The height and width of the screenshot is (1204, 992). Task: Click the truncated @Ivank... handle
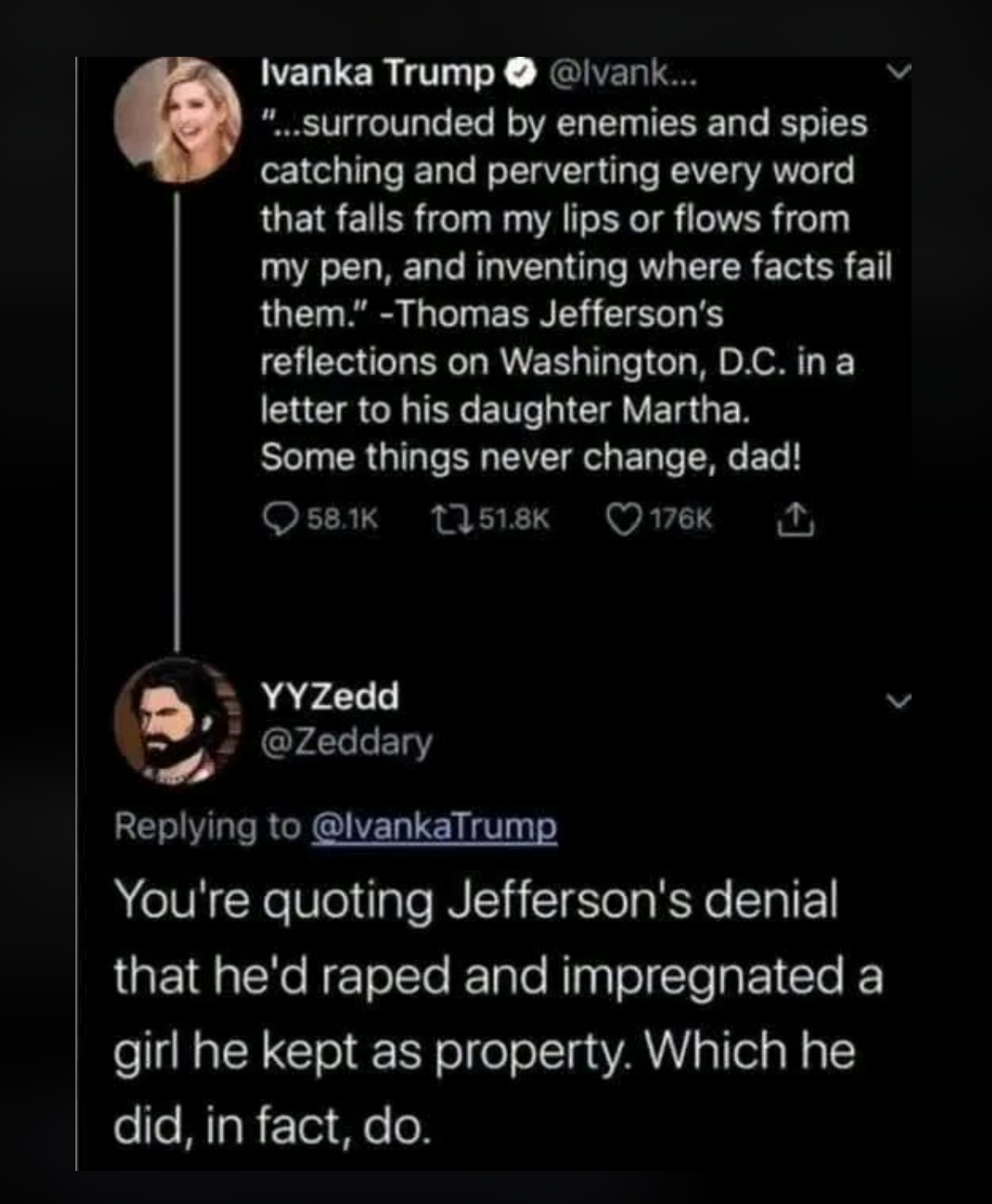pos(623,75)
